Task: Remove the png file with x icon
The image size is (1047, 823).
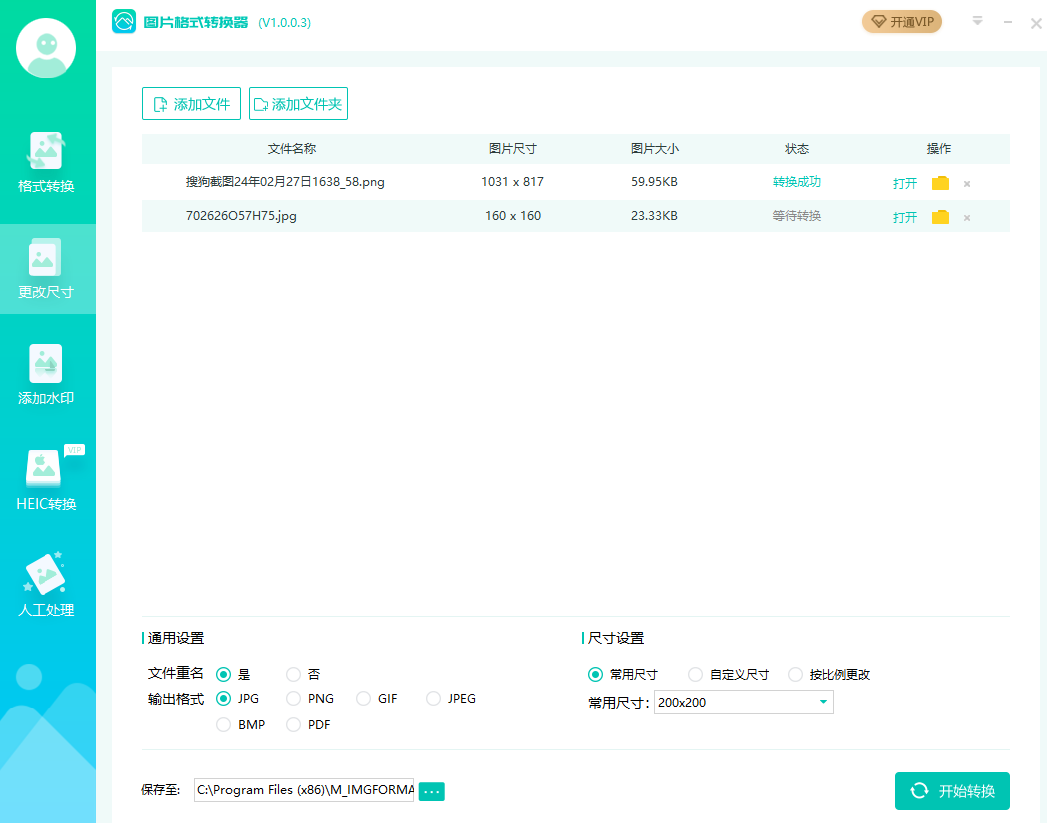Action: pyautogui.click(x=967, y=184)
